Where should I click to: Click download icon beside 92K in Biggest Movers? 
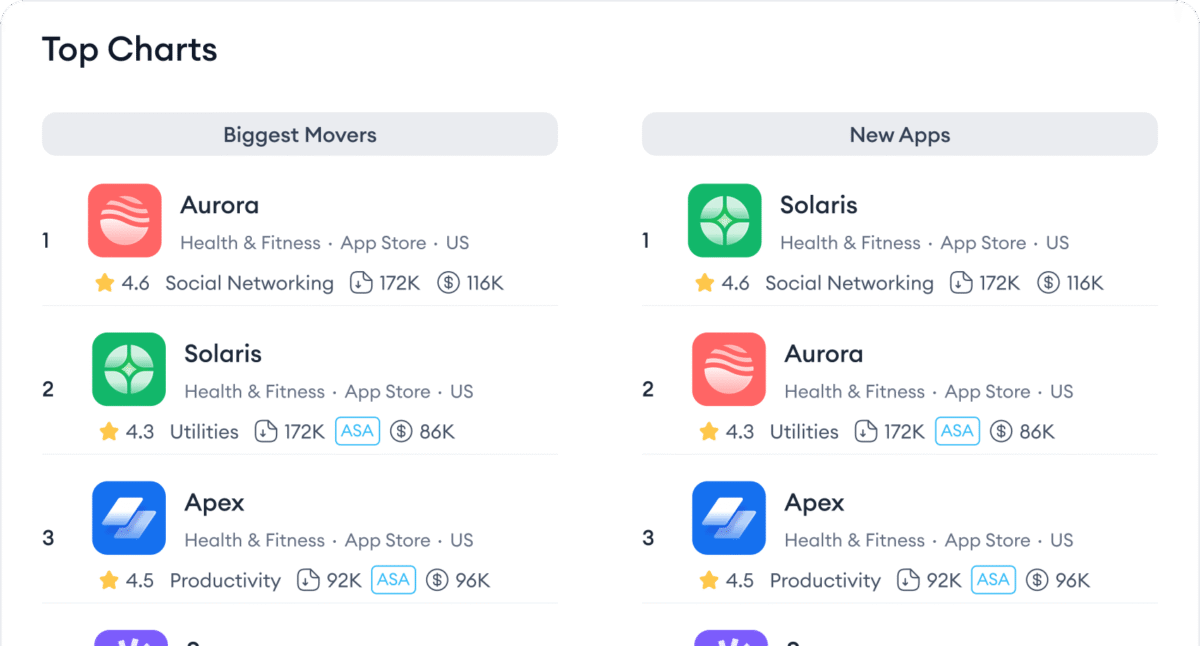pyautogui.click(x=308, y=580)
